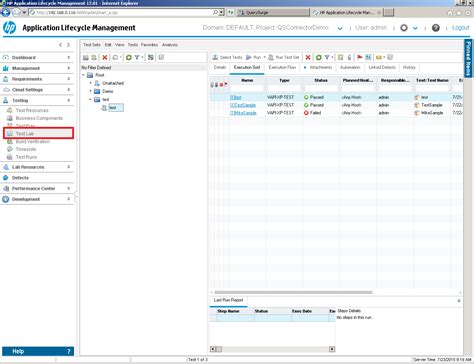Click the Name column filter field

point(247,88)
